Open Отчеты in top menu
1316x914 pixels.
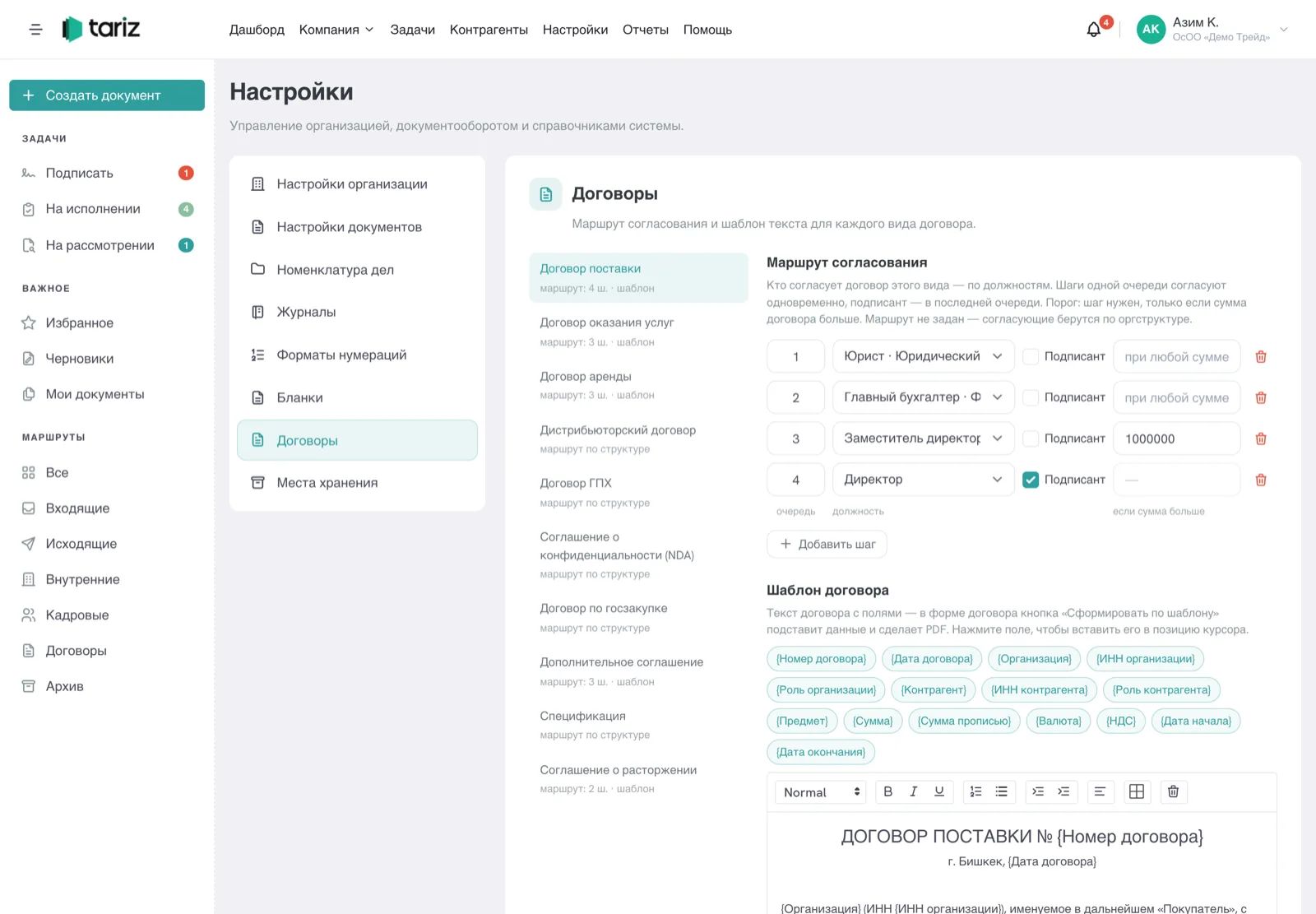[646, 30]
